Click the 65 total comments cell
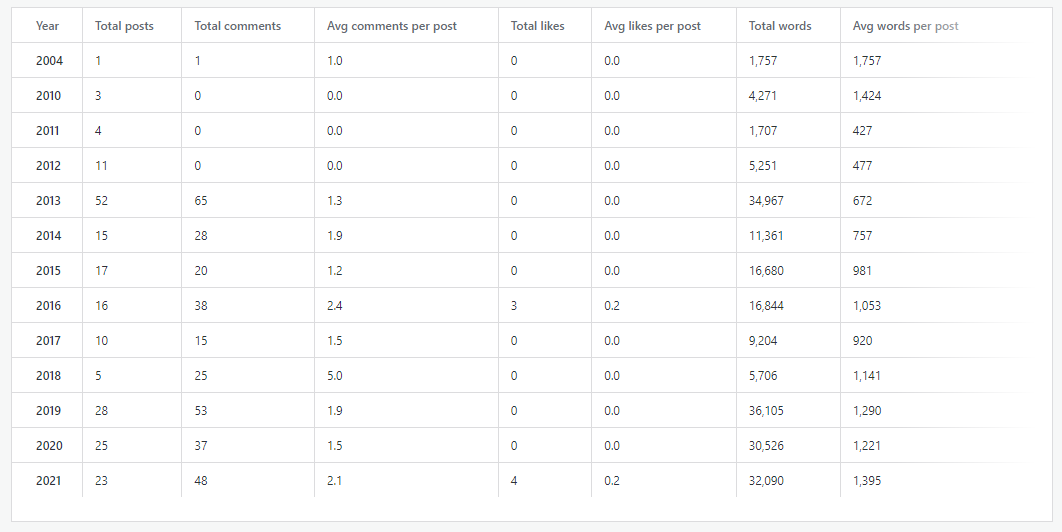Image resolution: width=1062 pixels, height=532 pixels. [201, 201]
